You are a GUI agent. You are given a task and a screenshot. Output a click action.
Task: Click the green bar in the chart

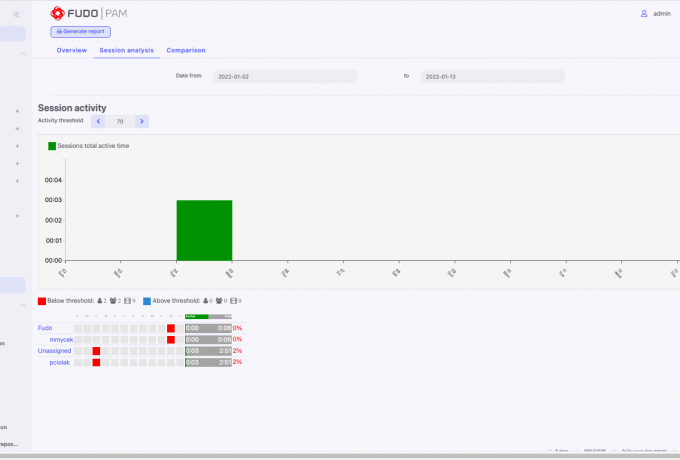pos(204,230)
